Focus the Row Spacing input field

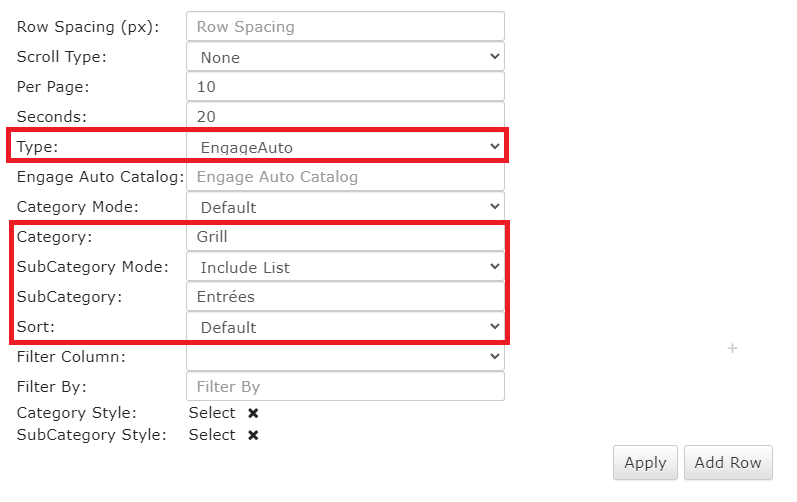(345, 27)
